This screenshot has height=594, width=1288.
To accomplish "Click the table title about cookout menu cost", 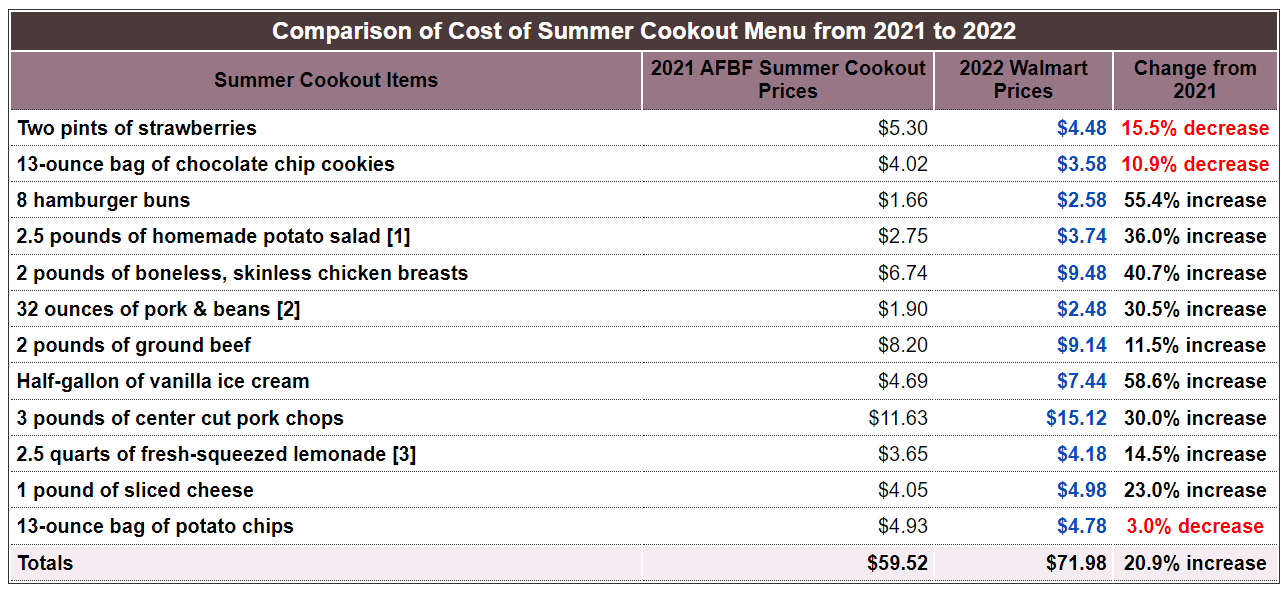I will click(x=644, y=31).
